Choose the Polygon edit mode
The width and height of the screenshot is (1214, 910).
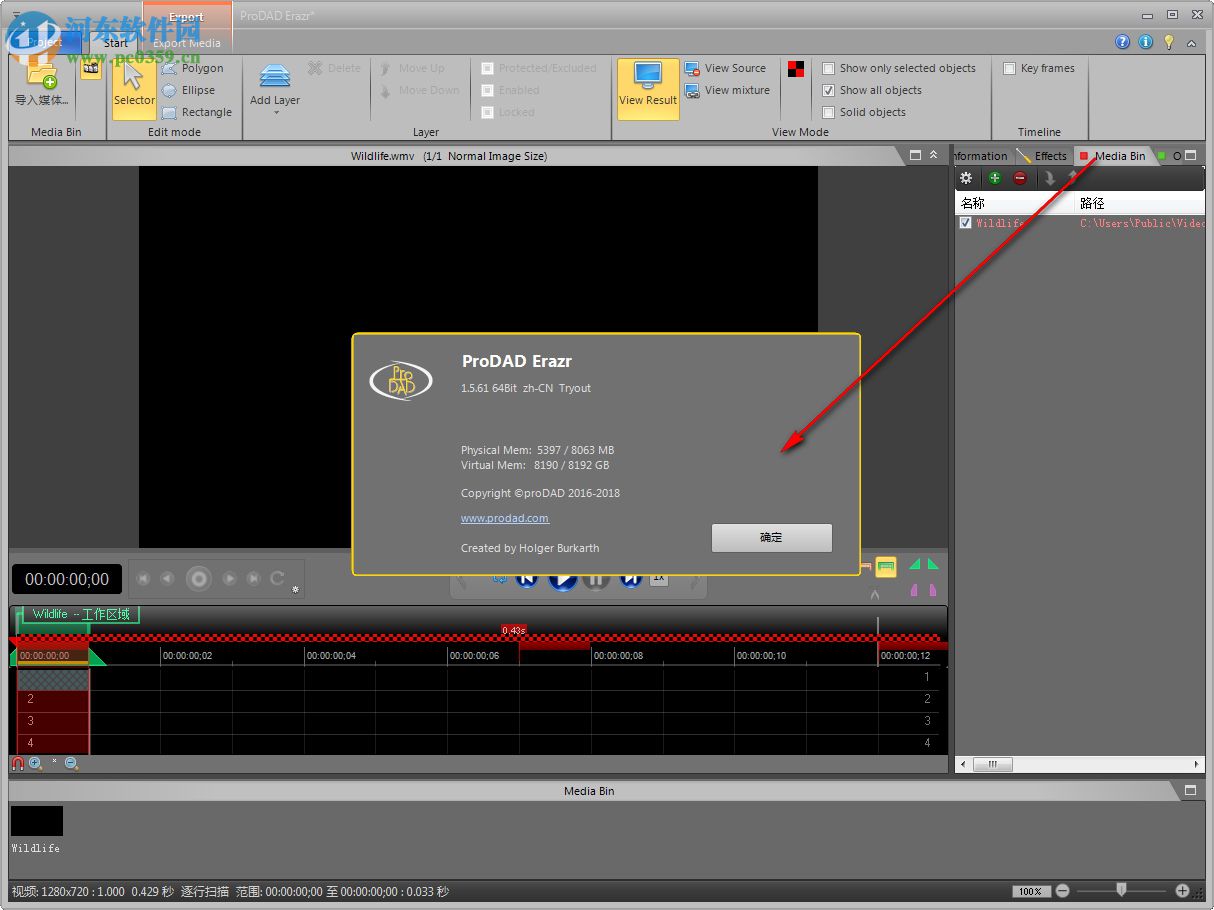click(193, 68)
